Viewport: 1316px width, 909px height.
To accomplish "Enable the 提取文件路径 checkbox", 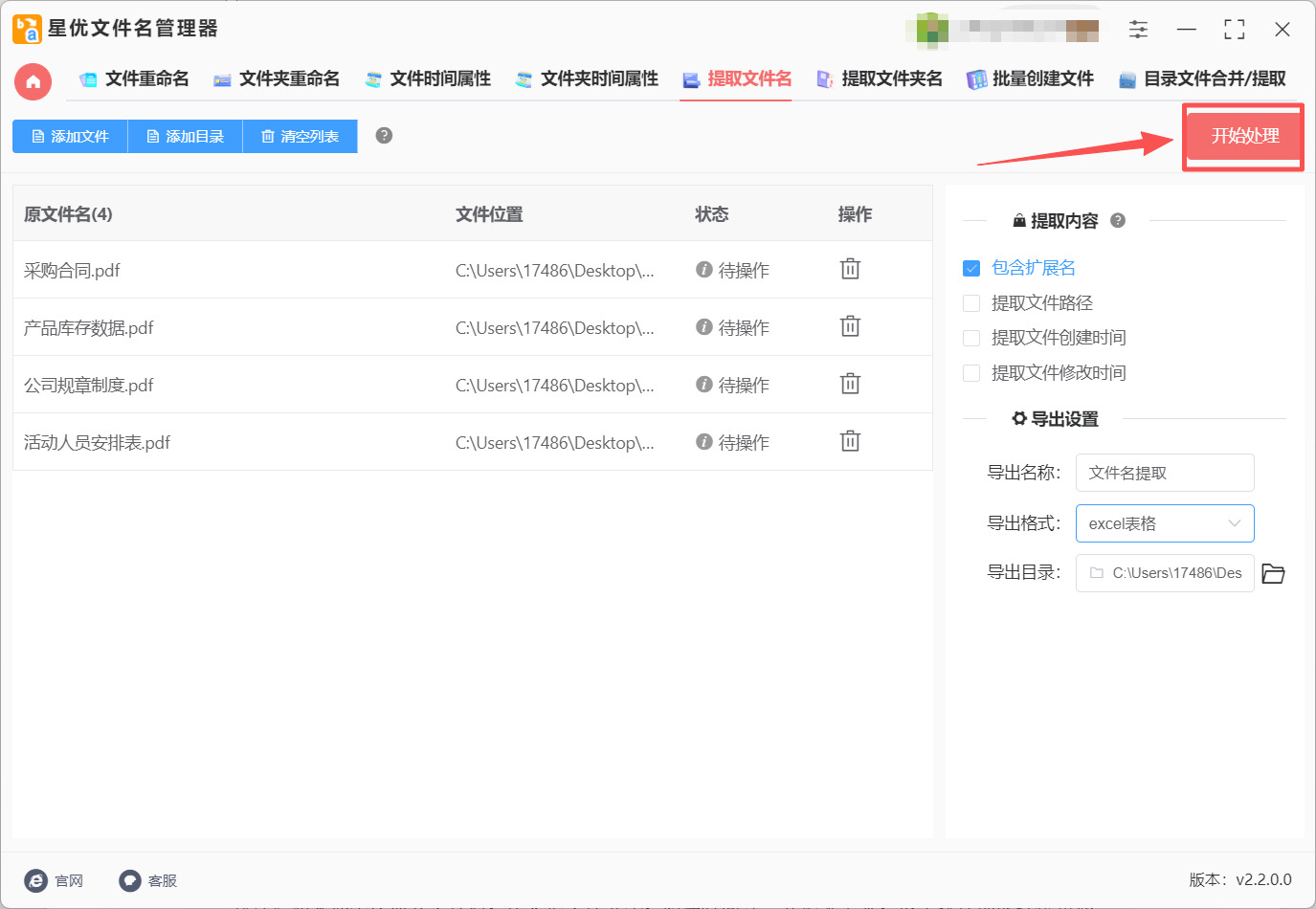I will click(x=971, y=303).
